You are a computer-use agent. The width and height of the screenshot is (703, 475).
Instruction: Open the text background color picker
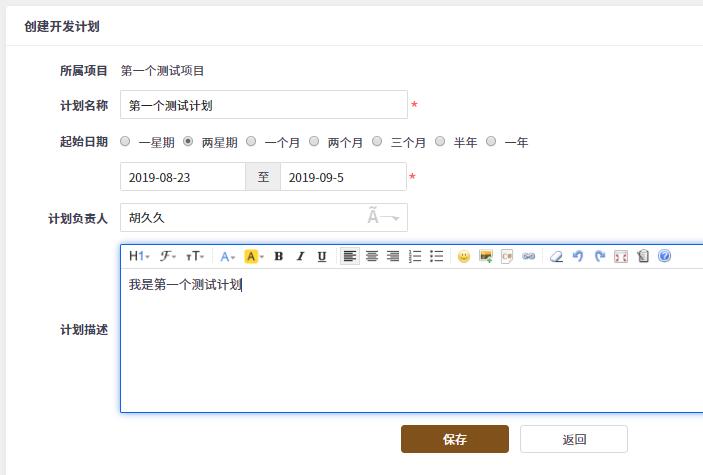pyautogui.click(x=254, y=257)
